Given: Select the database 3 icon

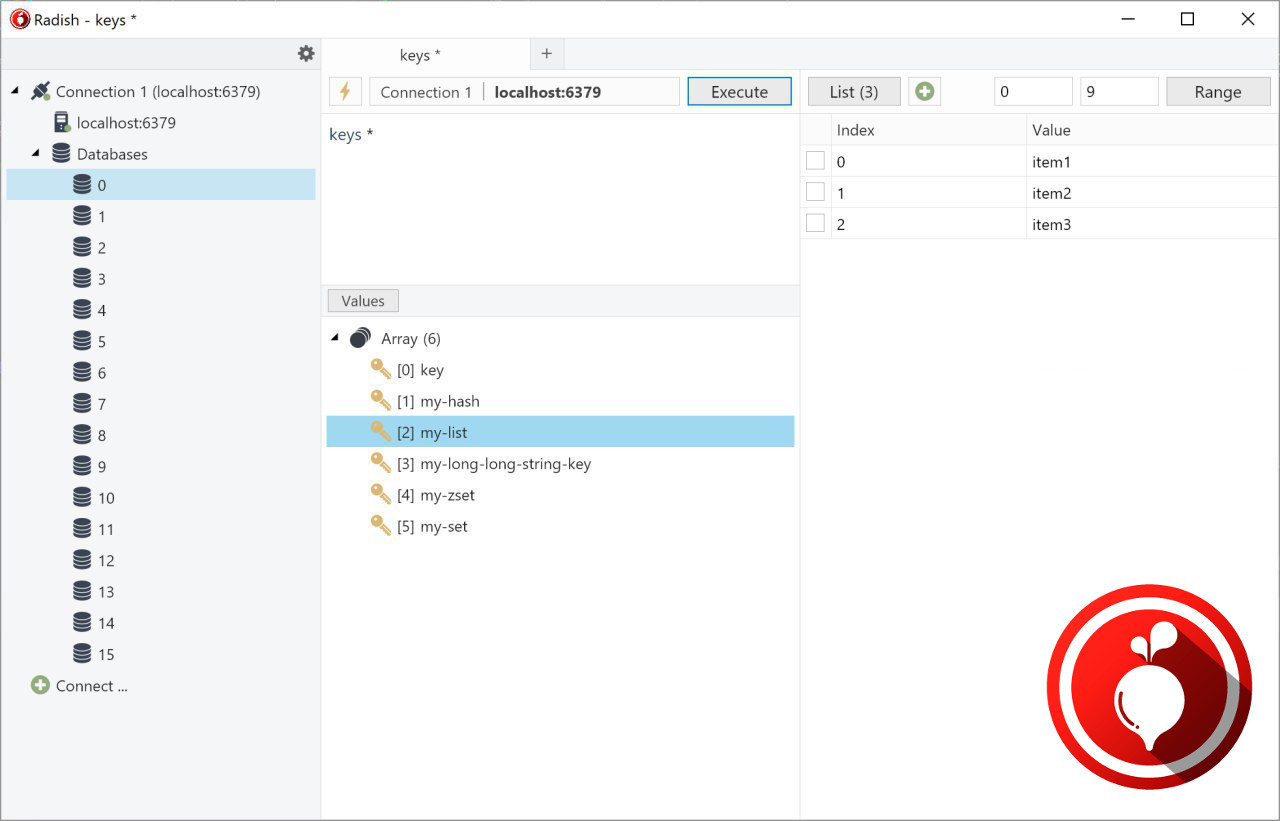Looking at the screenshot, I should 82,279.
